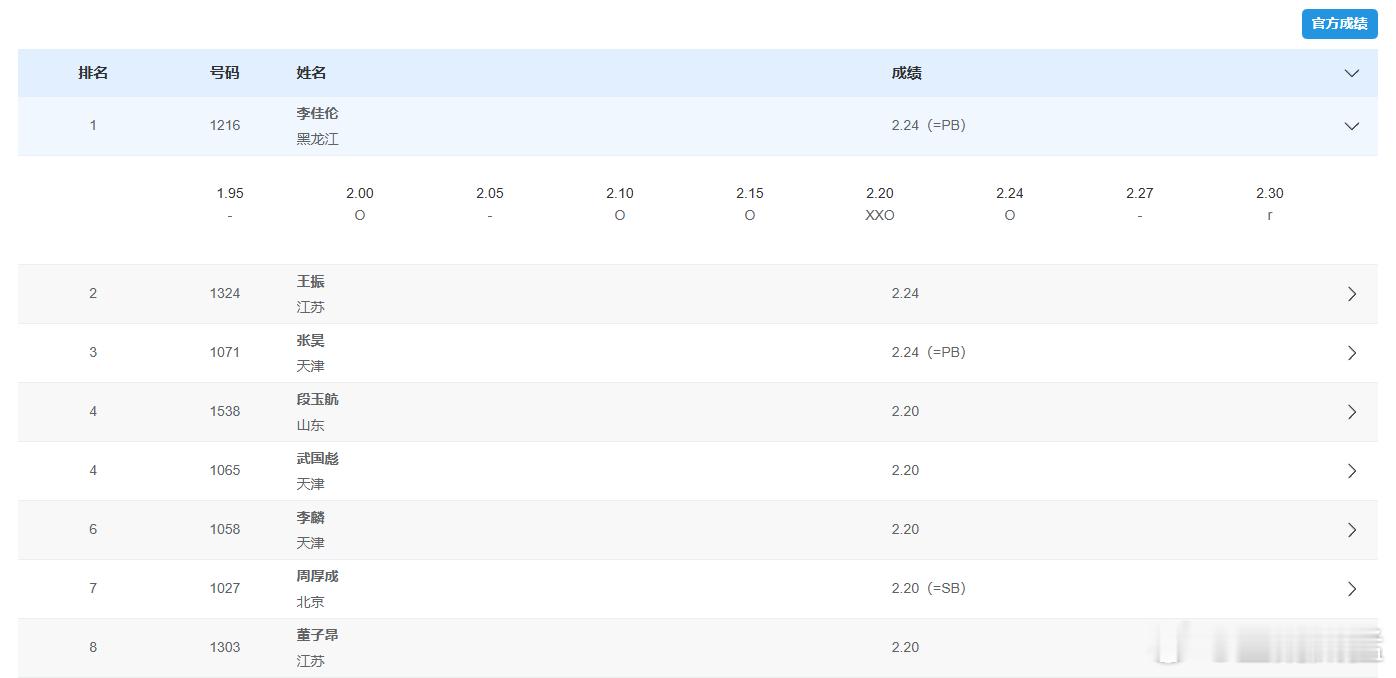Click athlete name 董子昂
1396x678 pixels.
pos(317,635)
